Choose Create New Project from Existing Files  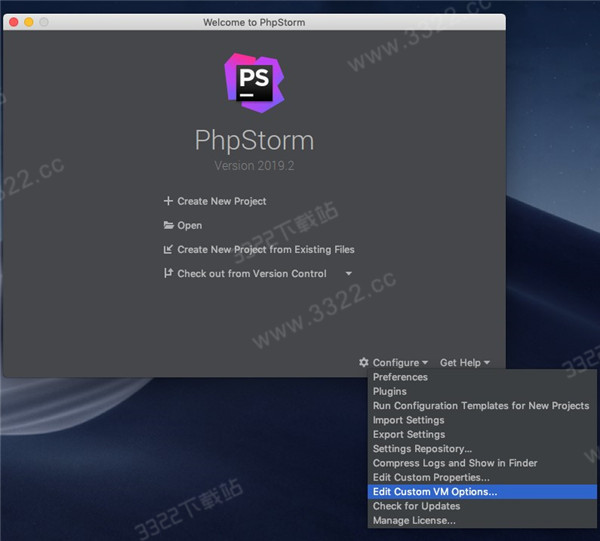click(x=266, y=249)
